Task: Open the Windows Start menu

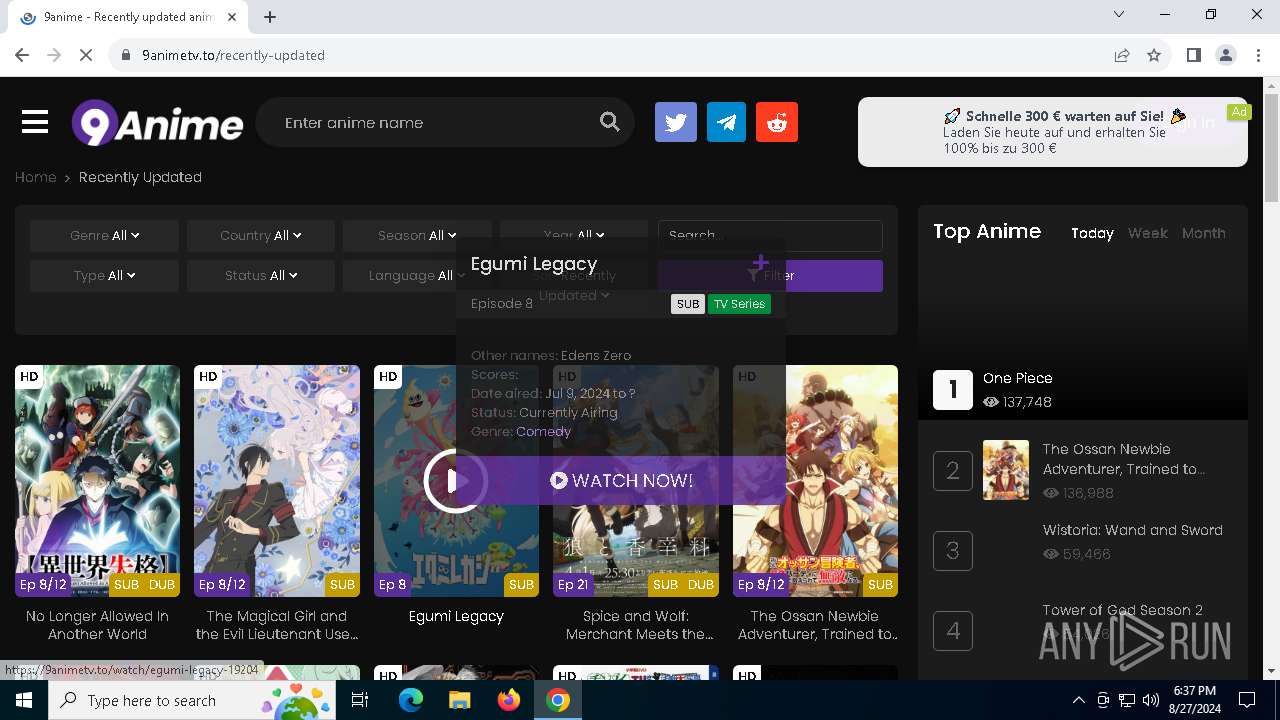Action: click(24, 700)
